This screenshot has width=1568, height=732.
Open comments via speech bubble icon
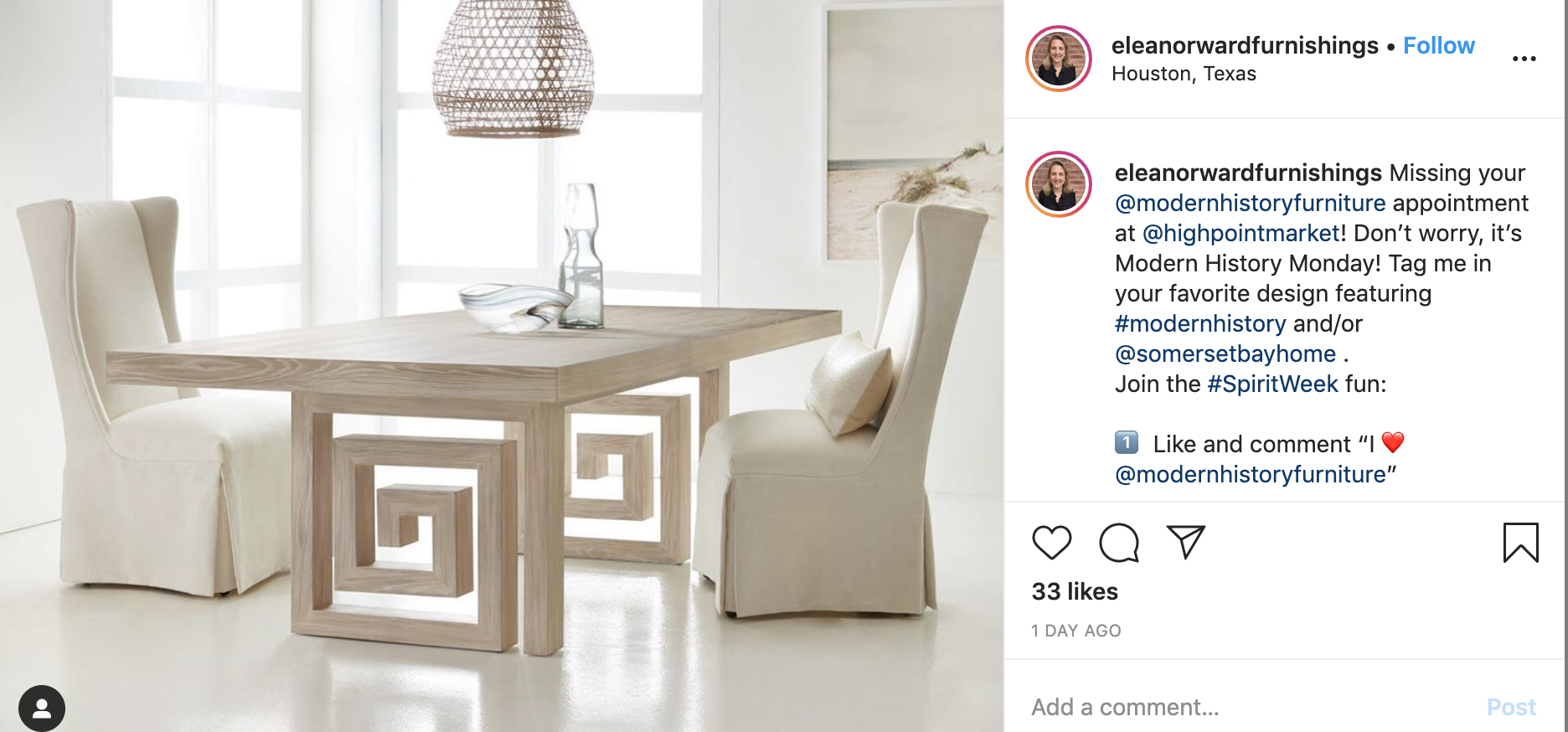click(x=1118, y=543)
